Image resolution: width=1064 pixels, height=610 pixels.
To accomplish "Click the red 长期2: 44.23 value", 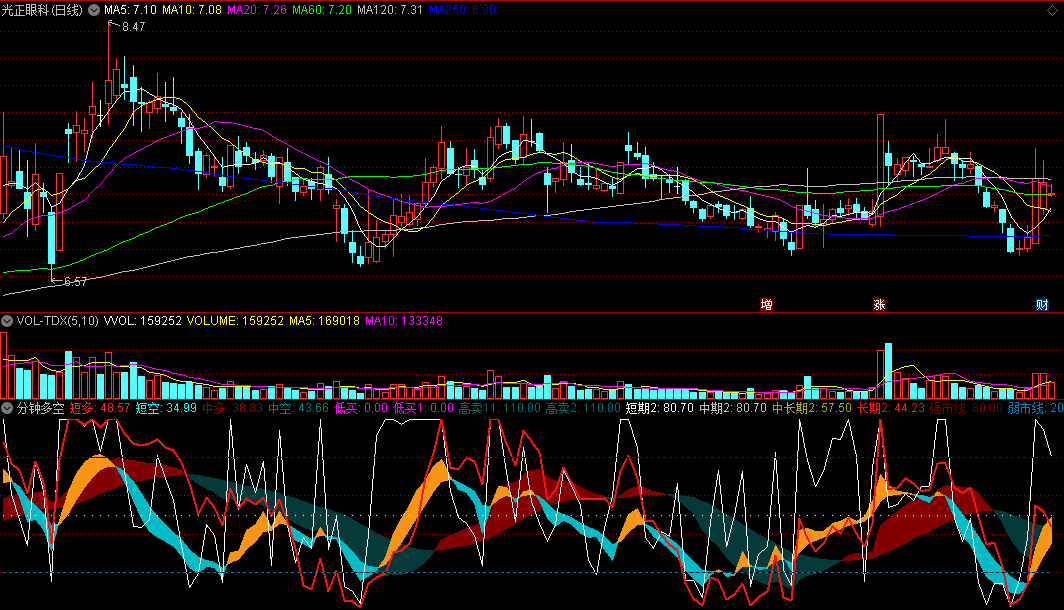I will pos(890,408).
